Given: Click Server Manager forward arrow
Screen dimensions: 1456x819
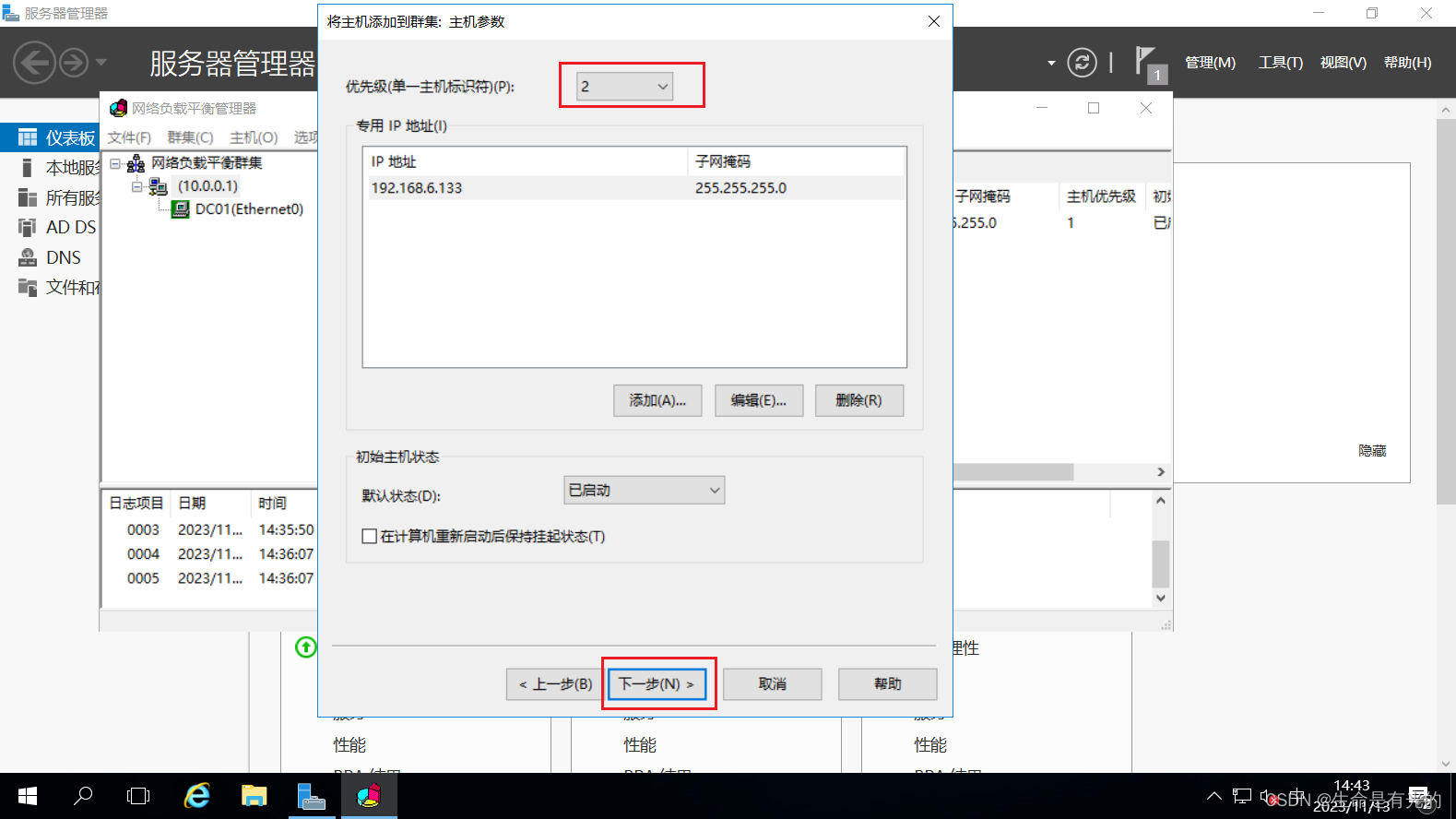Looking at the screenshot, I should tap(74, 63).
